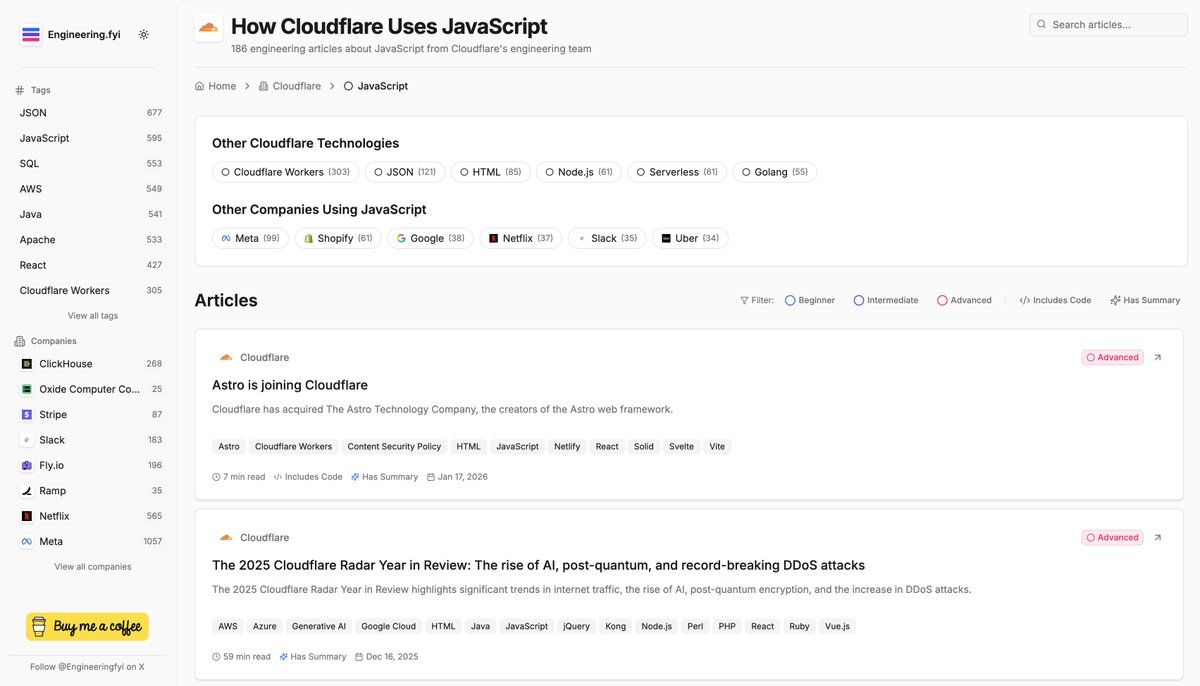1200x686 pixels.
Task: Click the Astro tag on first article
Action: [x=229, y=446]
